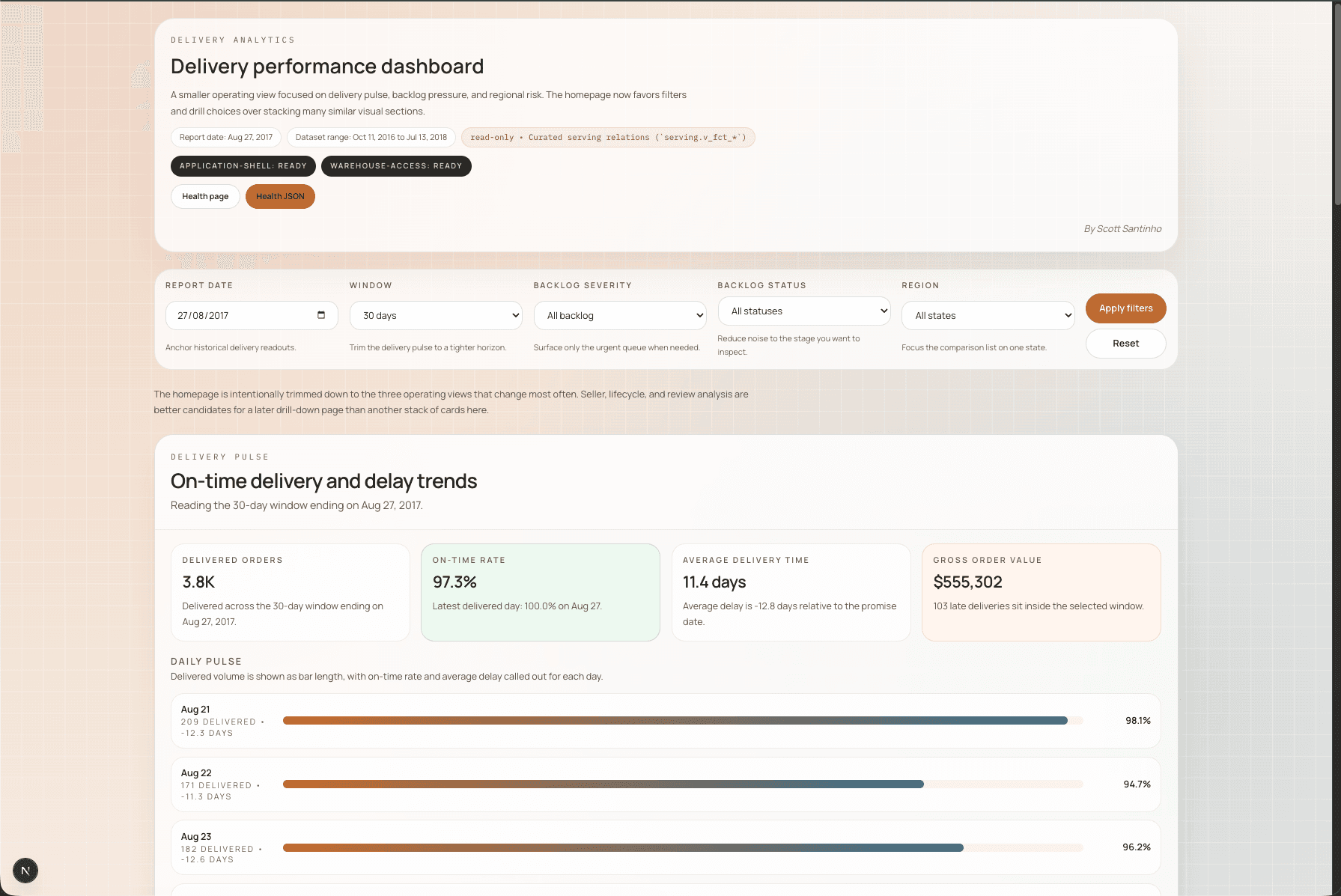
Task: Click the Gross Order Value card
Action: click(x=1042, y=592)
